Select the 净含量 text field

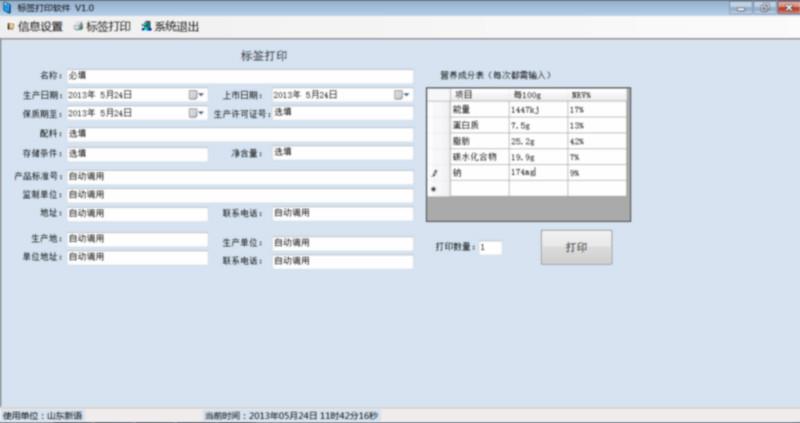(x=341, y=154)
